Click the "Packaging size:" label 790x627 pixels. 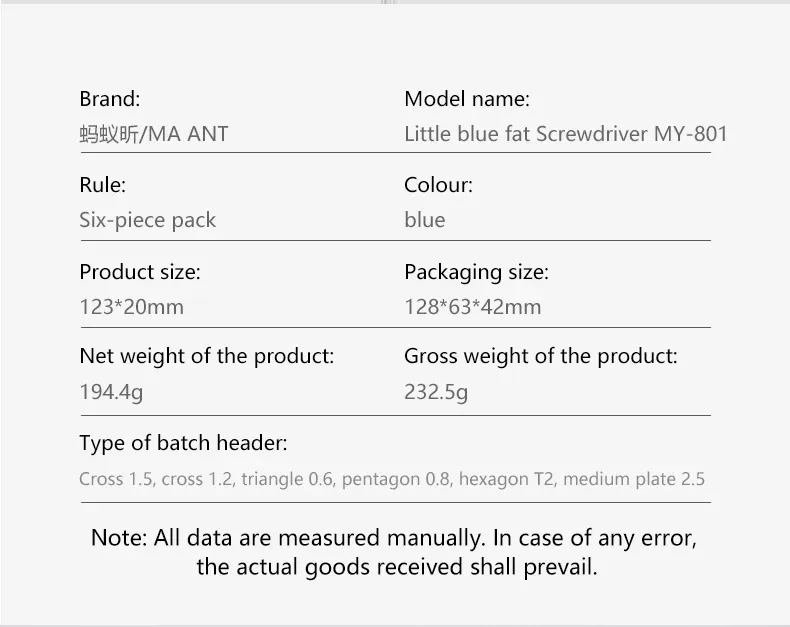(476, 272)
